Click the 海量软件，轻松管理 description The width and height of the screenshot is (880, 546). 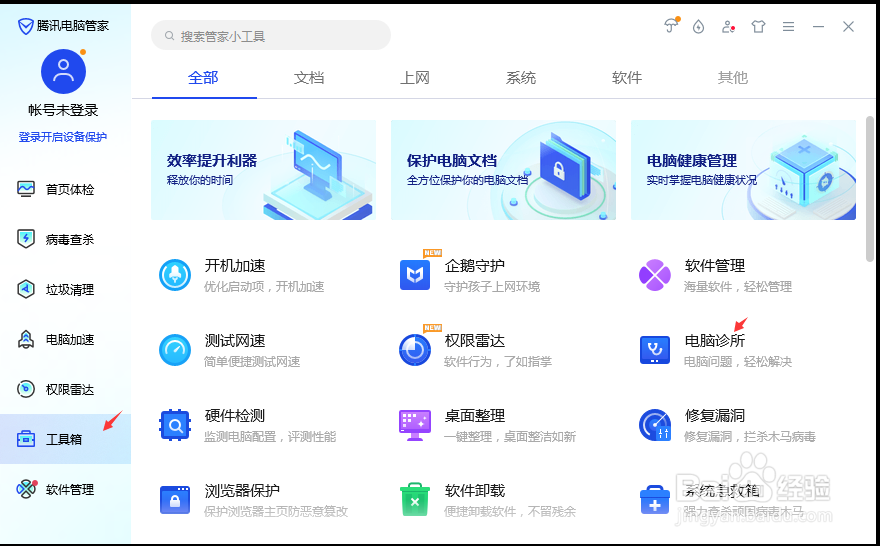(x=737, y=287)
